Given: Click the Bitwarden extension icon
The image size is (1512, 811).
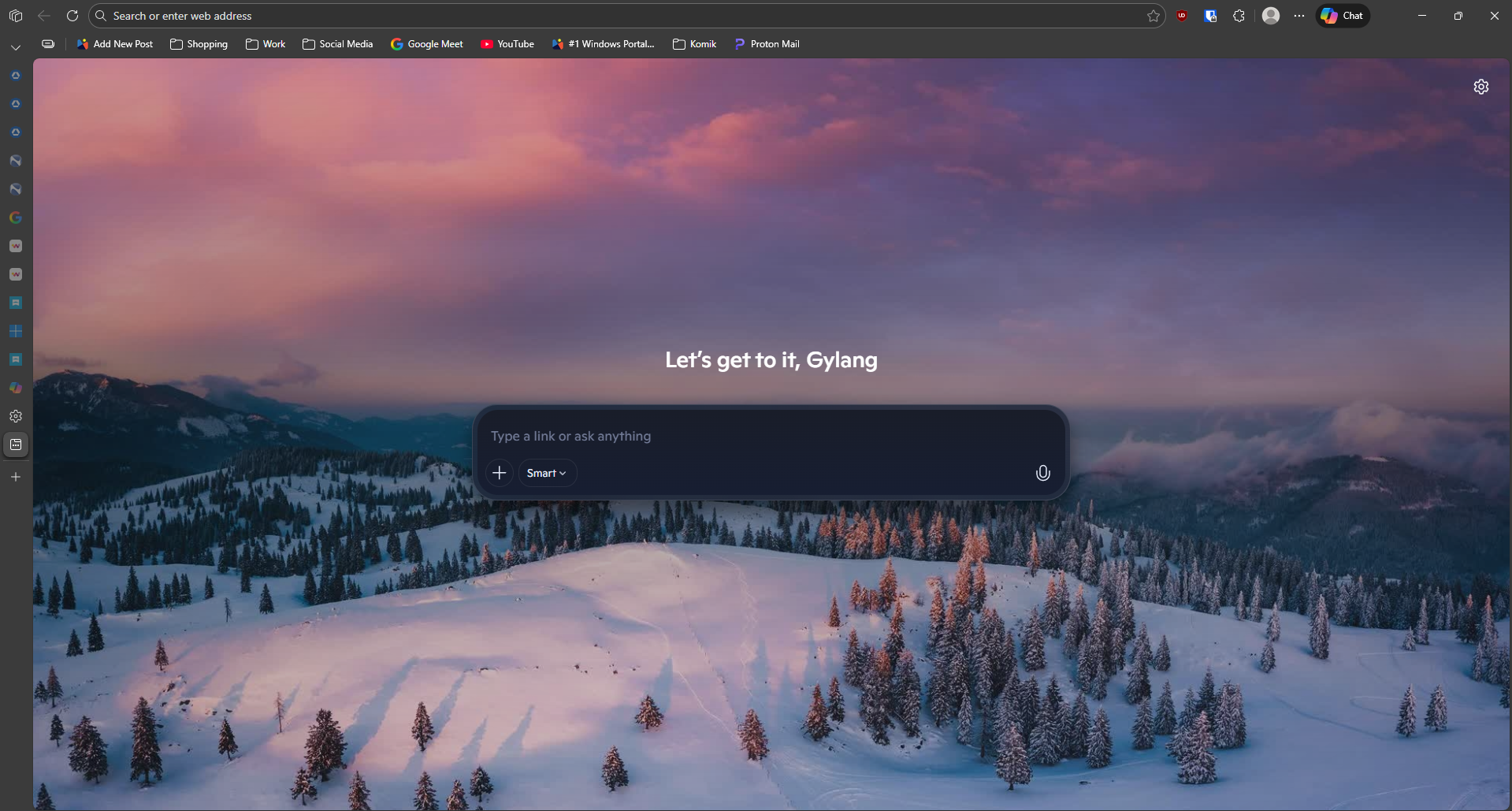Looking at the screenshot, I should (x=1210, y=16).
